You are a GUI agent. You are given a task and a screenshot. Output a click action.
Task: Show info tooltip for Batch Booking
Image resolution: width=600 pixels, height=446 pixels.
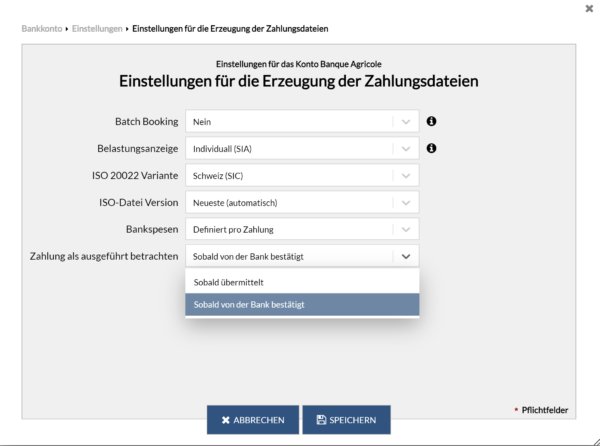click(x=432, y=121)
